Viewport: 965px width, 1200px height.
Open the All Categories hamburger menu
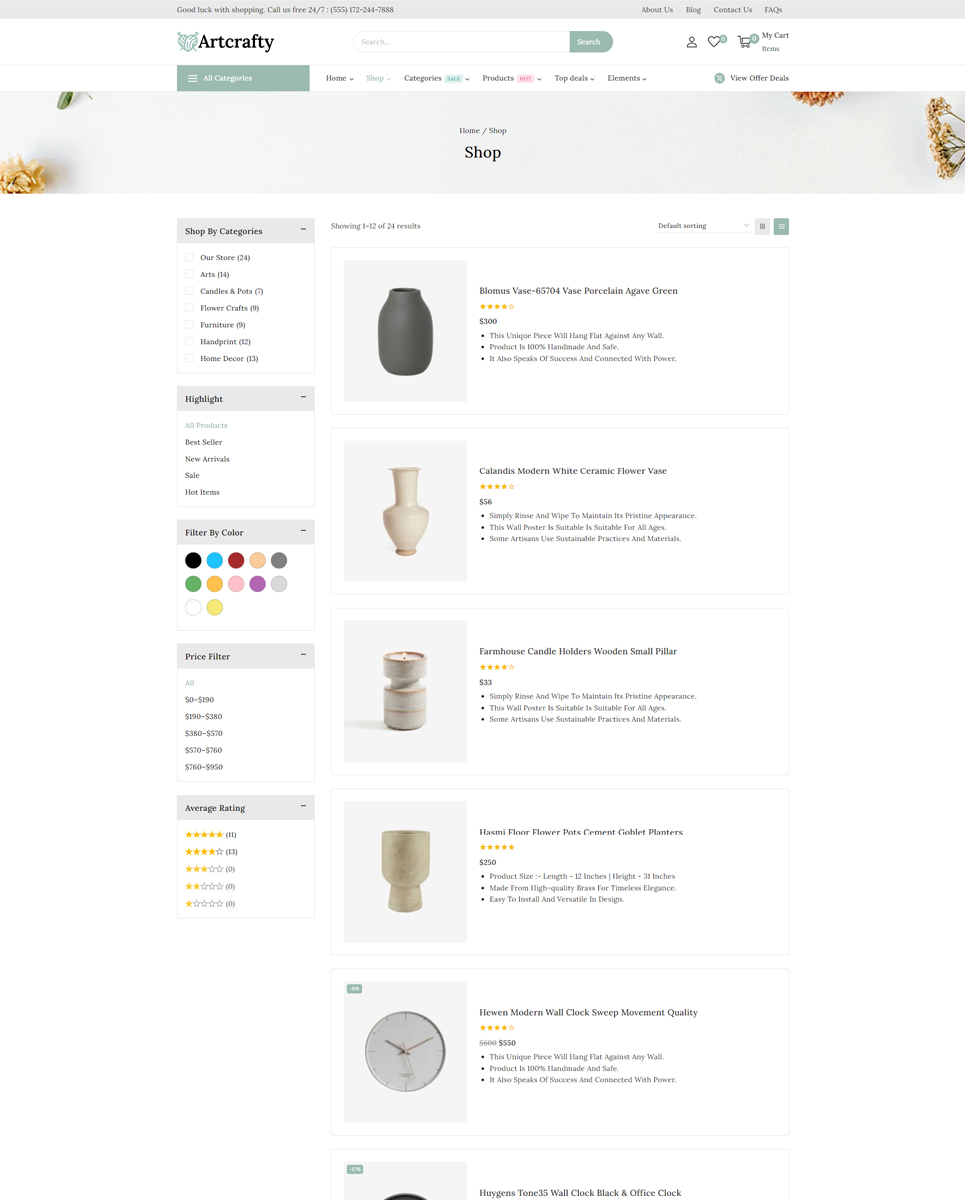tap(193, 78)
